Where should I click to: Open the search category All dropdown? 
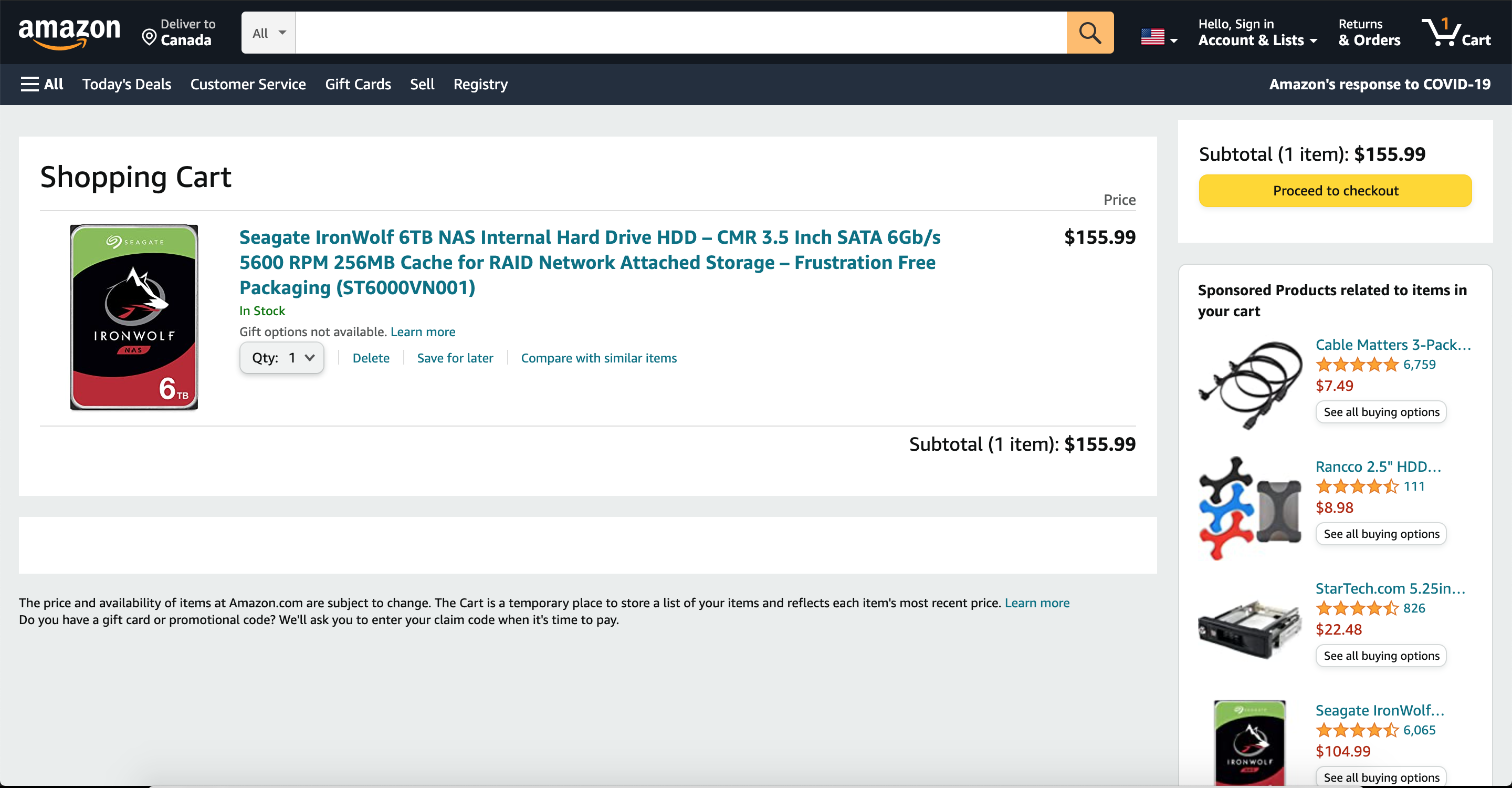point(269,33)
